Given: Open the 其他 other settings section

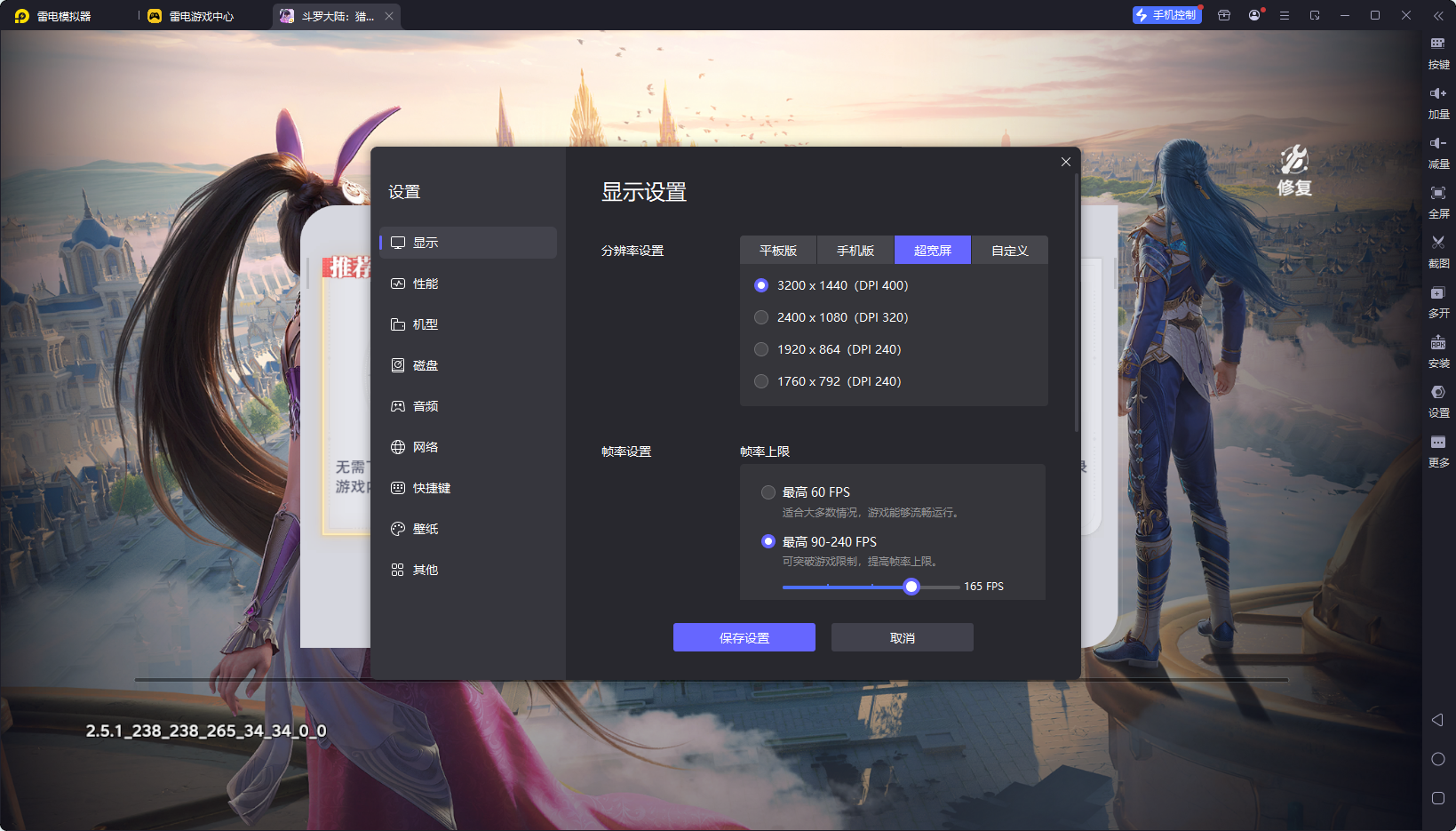Looking at the screenshot, I should (x=468, y=570).
